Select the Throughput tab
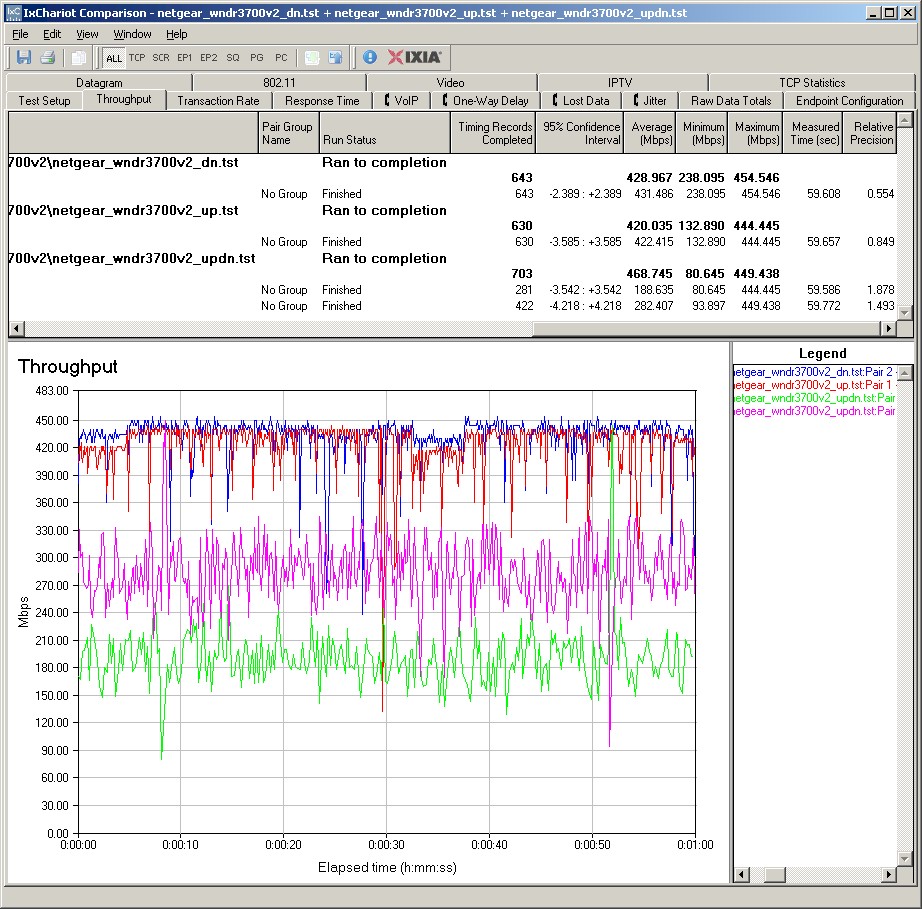This screenshot has width=922, height=909. pos(123,99)
